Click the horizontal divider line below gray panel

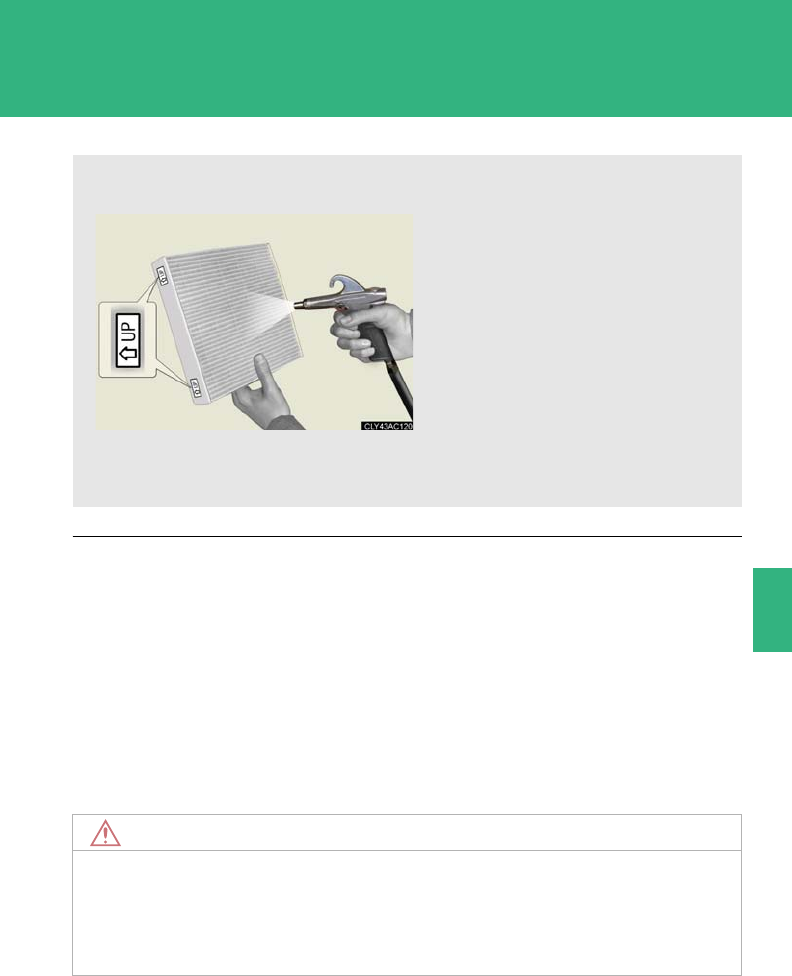[407, 536]
